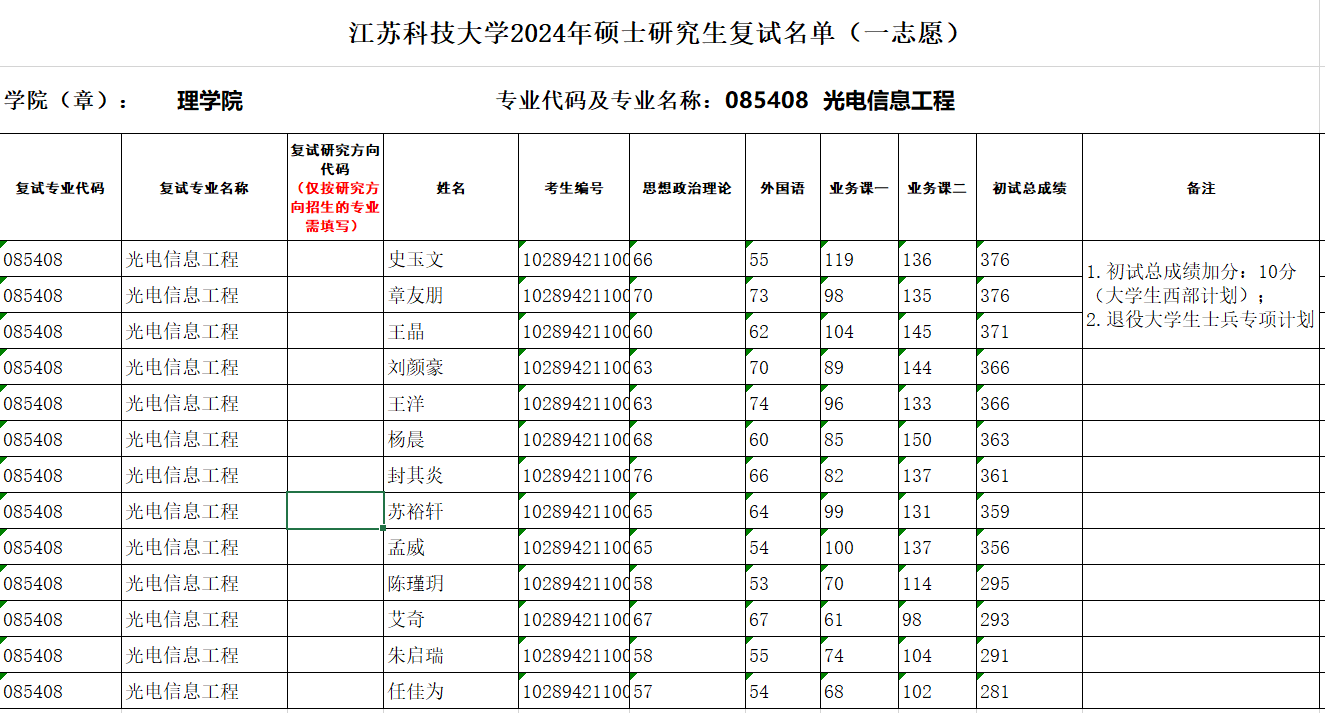Click the 学院（章）label cell
This screenshot has height=713, width=1325.
tap(66, 101)
